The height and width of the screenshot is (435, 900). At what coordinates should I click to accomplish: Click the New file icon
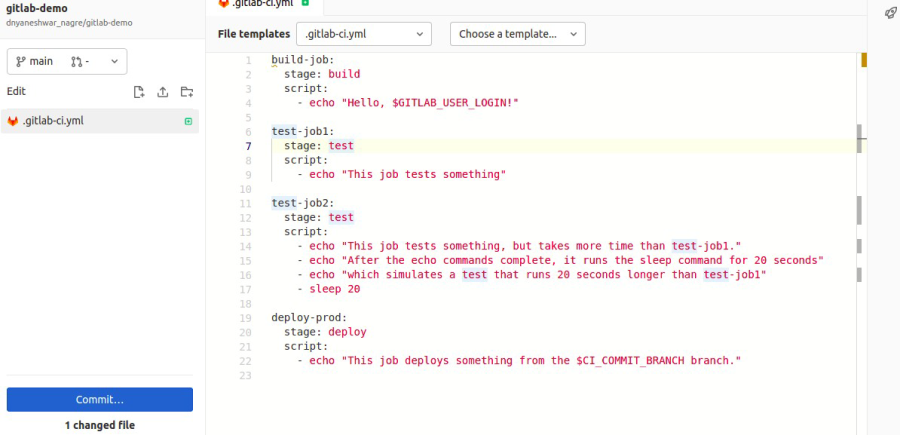(139, 92)
